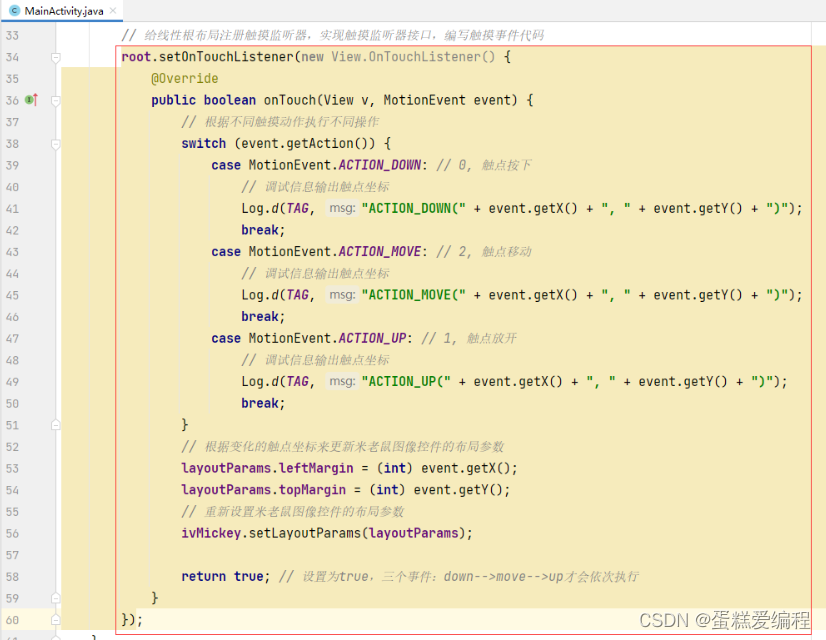826x640 pixels.
Task: Click 'ACTION_MOVE' constant in the case on line 43
Action: click(x=379, y=251)
